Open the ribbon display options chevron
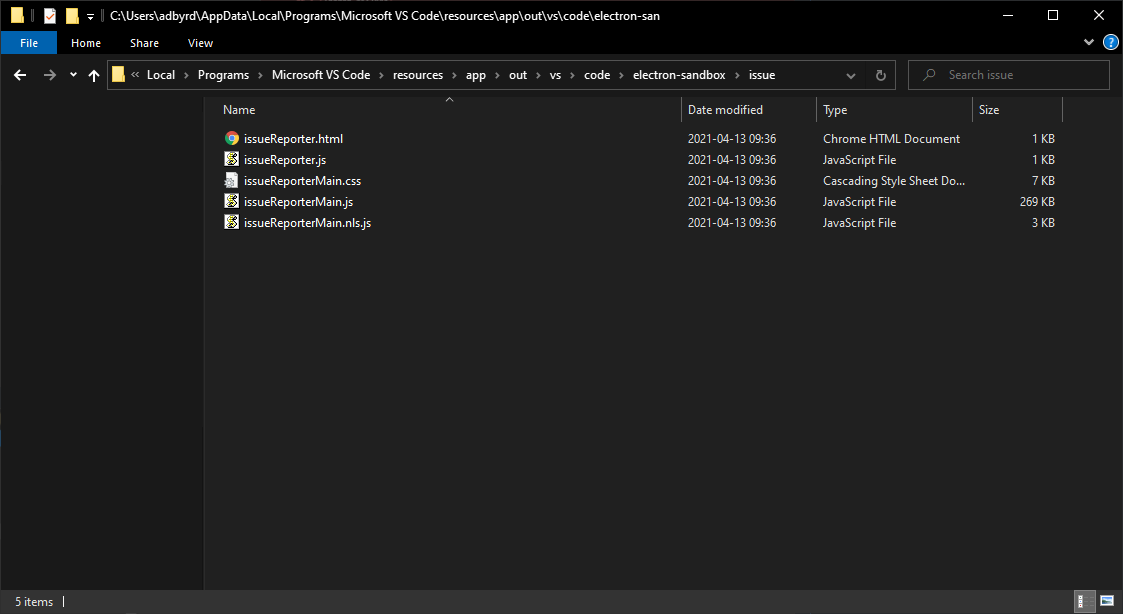 tap(1088, 43)
